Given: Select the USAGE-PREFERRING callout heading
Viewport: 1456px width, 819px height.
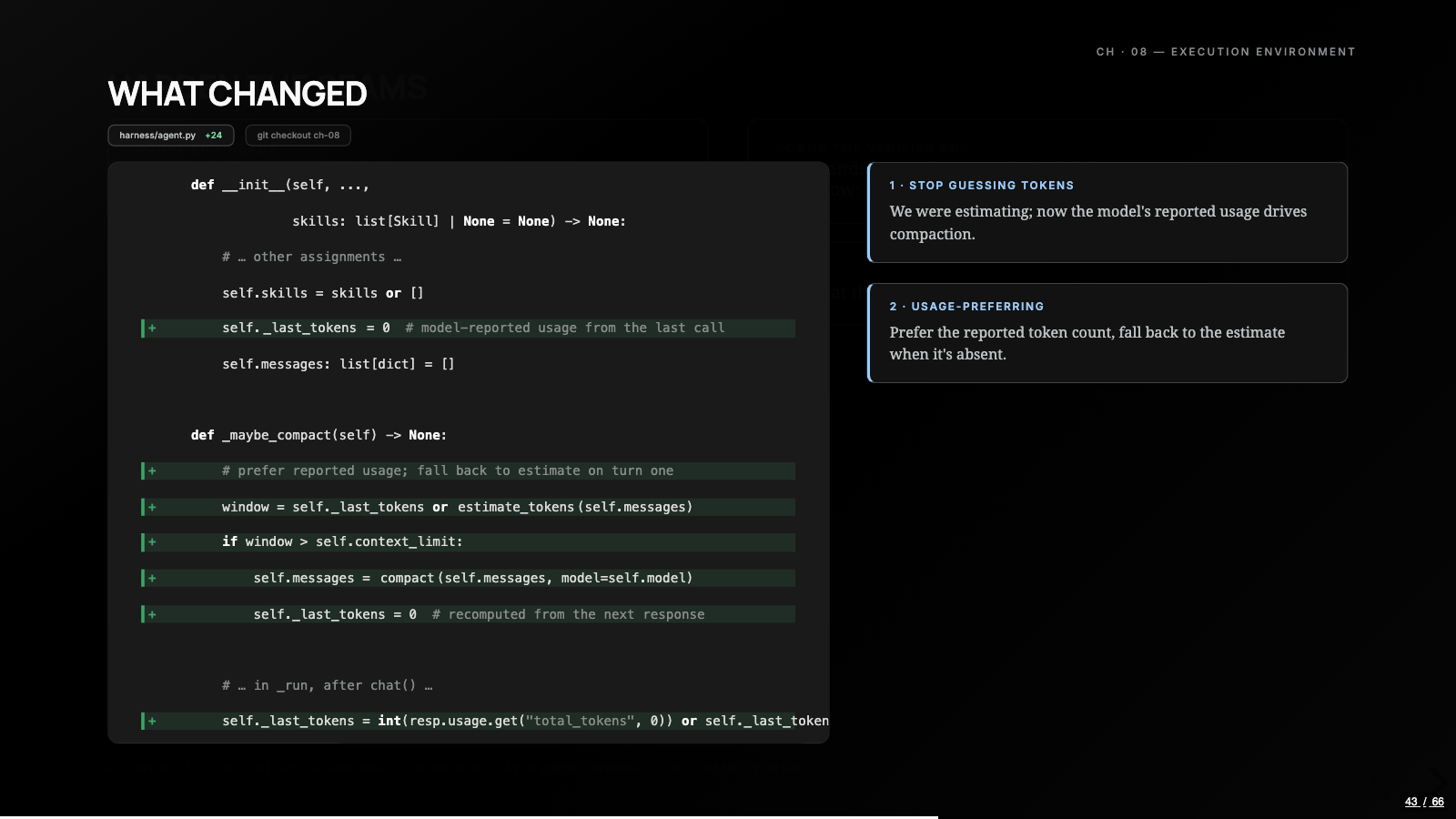Looking at the screenshot, I should 967,307.
